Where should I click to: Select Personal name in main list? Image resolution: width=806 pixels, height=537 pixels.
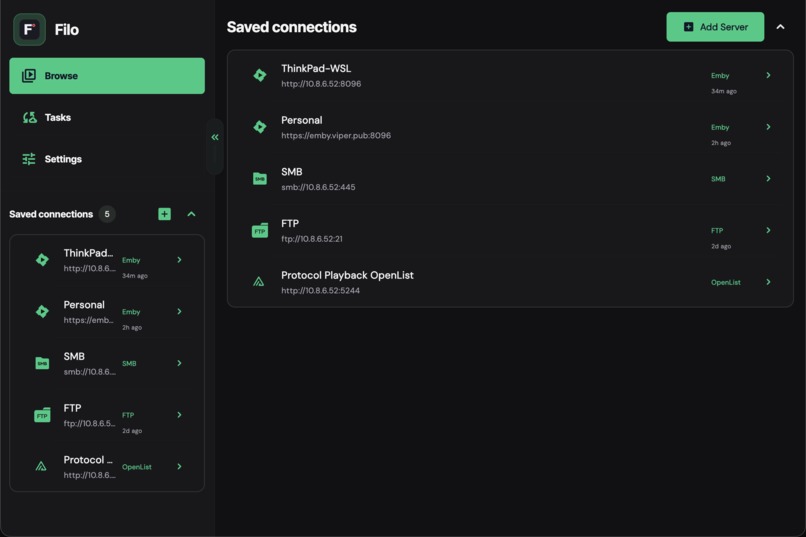(302, 120)
